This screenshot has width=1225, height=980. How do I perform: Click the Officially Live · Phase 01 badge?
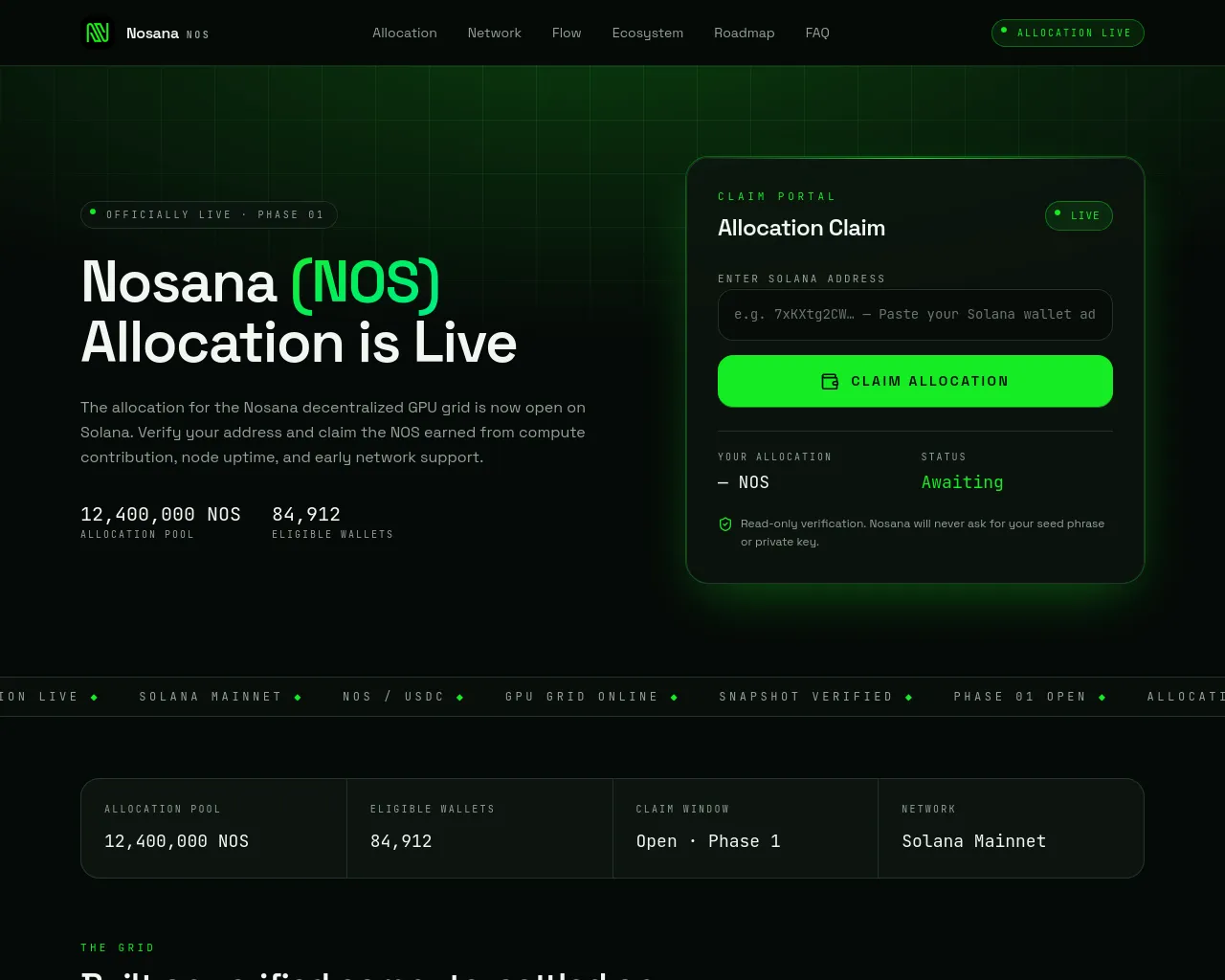209,214
